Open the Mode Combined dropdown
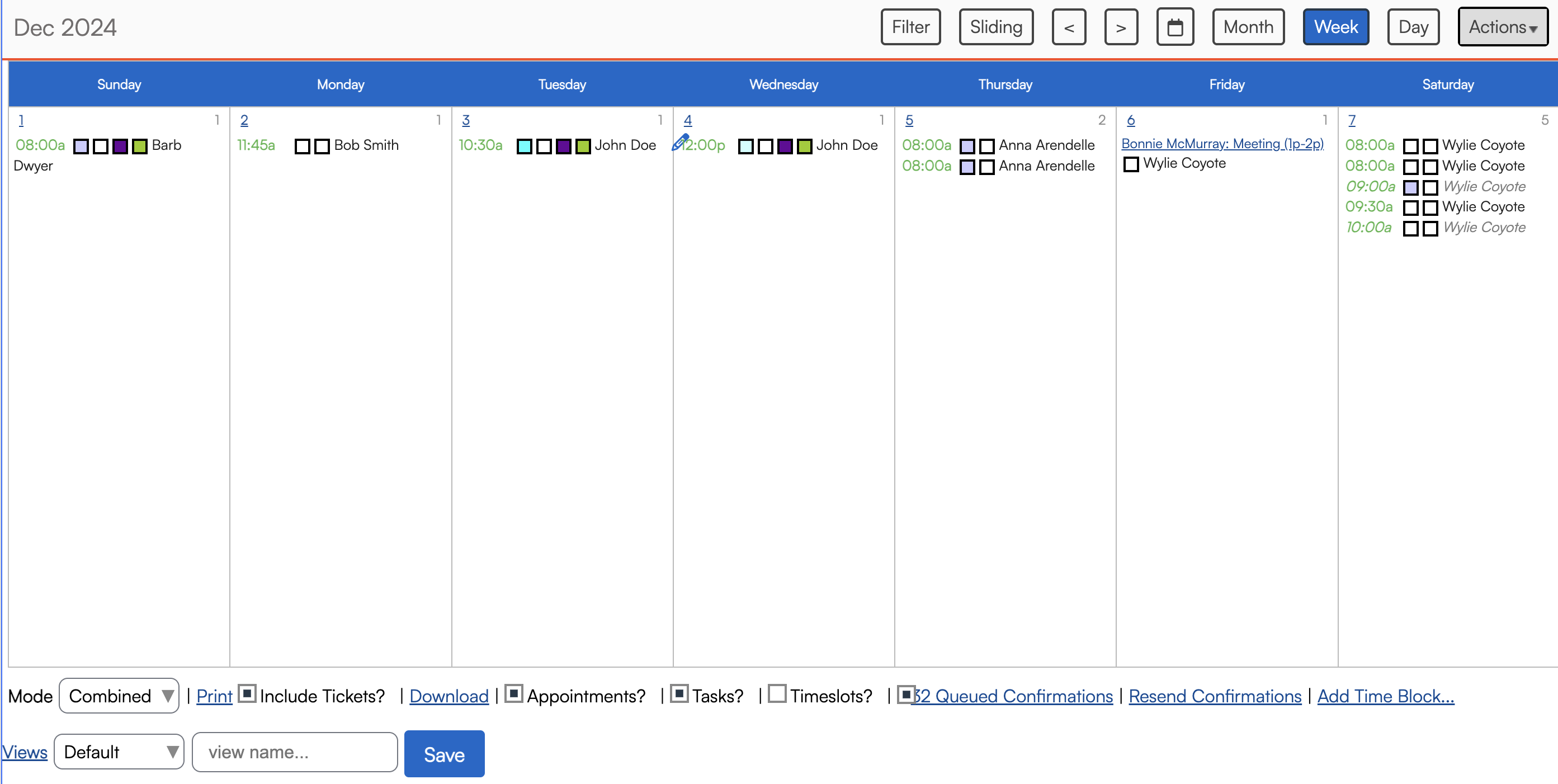The width and height of the screenshot is (1558, 784). click(x=119, y=696)
